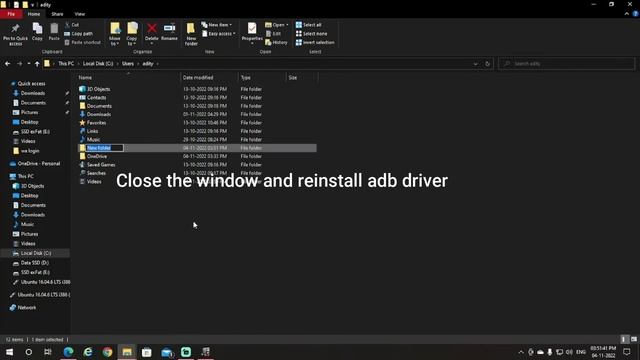Go back with the Back arrow
Image resolution: width=640 pixels, height=360 pixels.
(7, 64)
